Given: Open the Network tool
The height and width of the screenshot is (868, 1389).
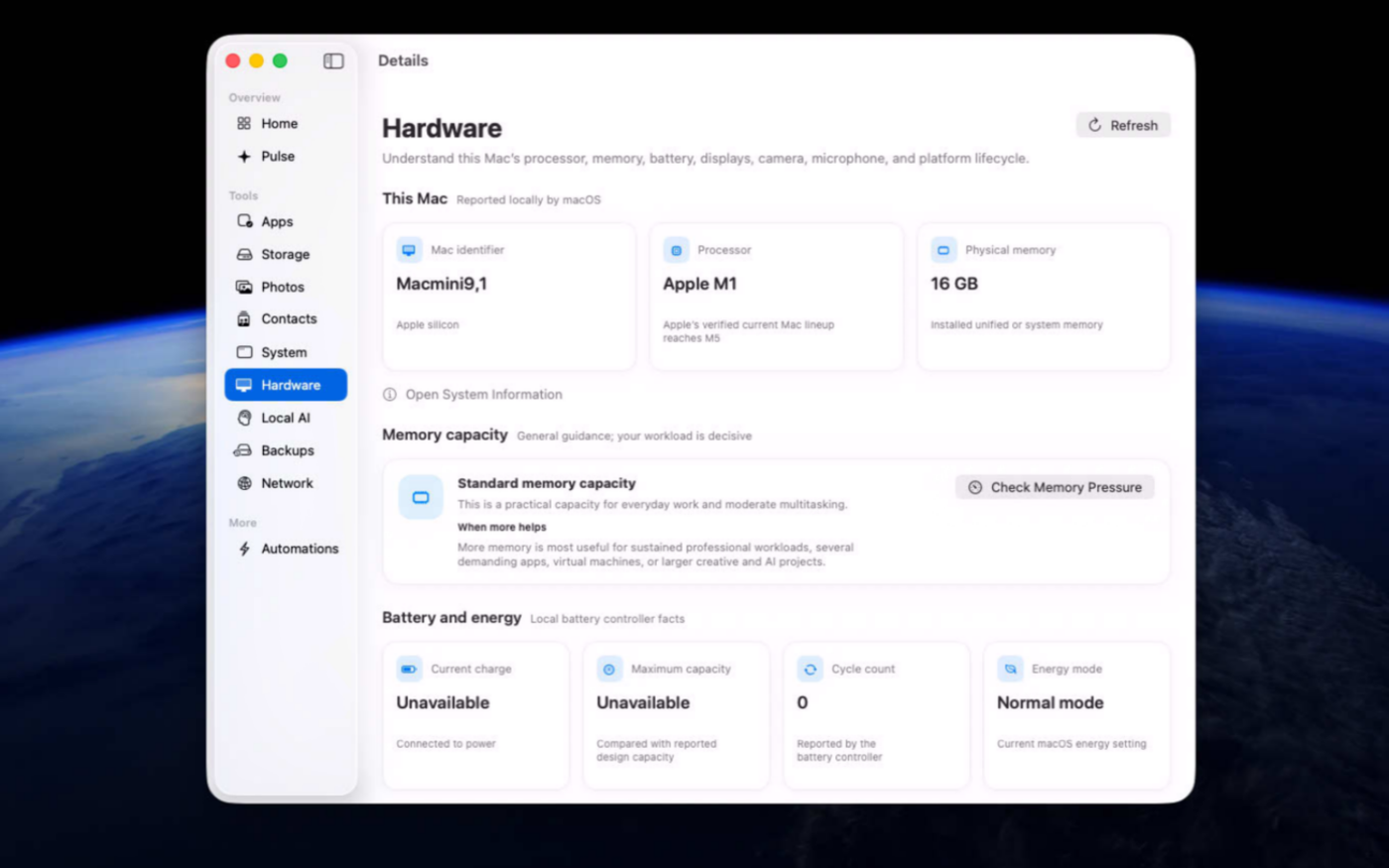Looking at the screenshot, I should click(286, 483).
